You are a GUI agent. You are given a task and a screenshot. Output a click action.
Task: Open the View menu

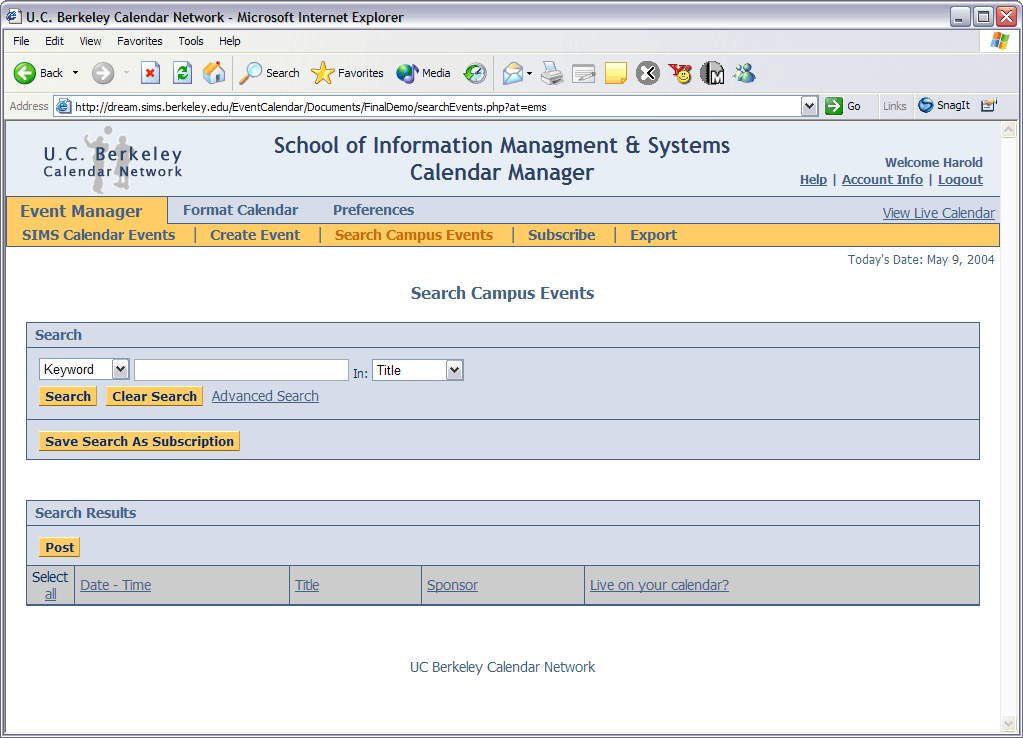click(90, 40)
